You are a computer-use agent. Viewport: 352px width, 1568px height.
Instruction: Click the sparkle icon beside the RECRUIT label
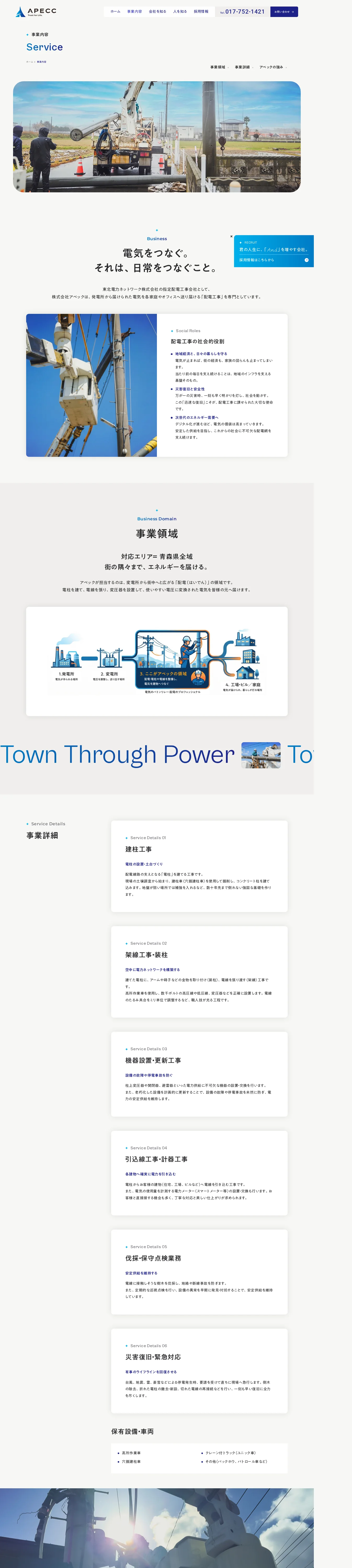pyautogui.click(x=241, y=242)
